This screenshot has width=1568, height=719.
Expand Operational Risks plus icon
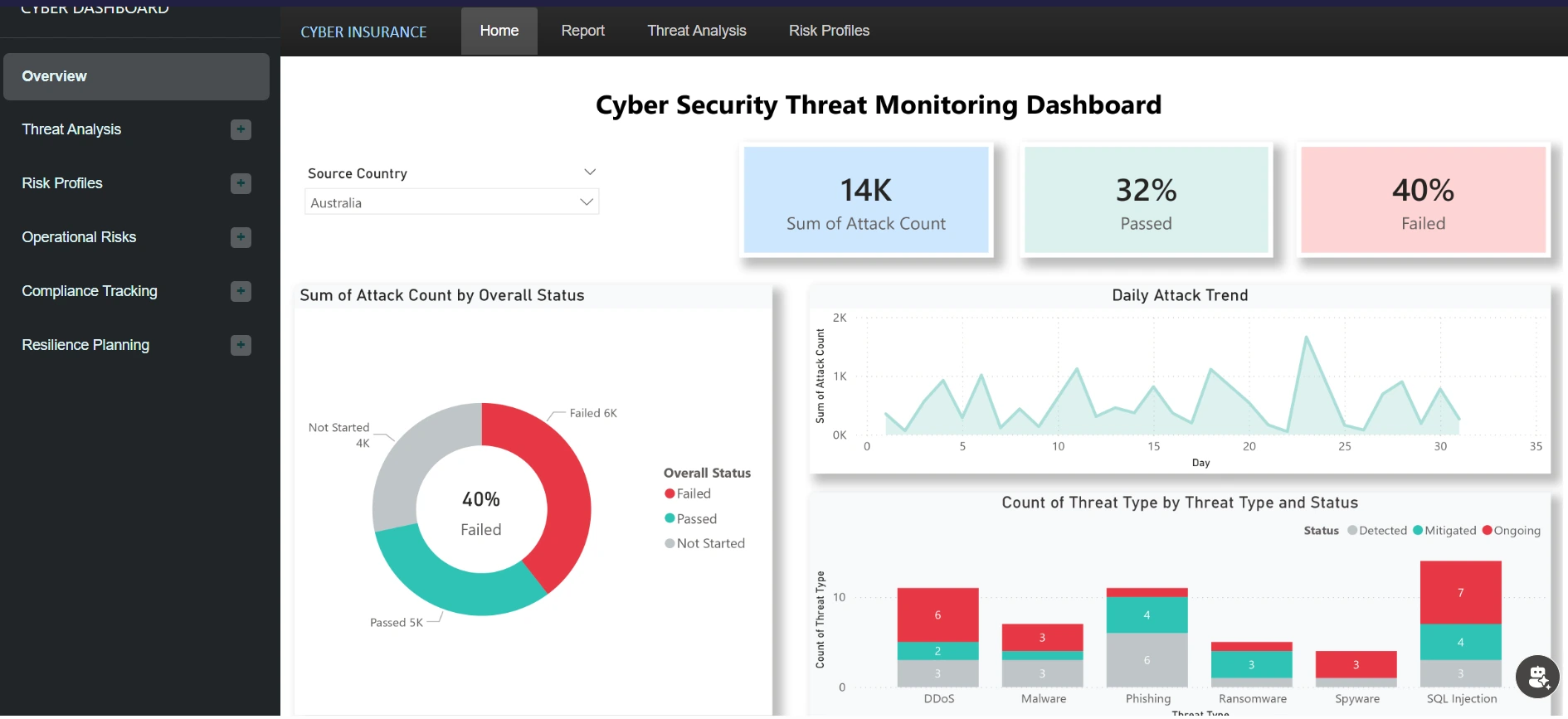pyautogui.click(x=241, y=237)
